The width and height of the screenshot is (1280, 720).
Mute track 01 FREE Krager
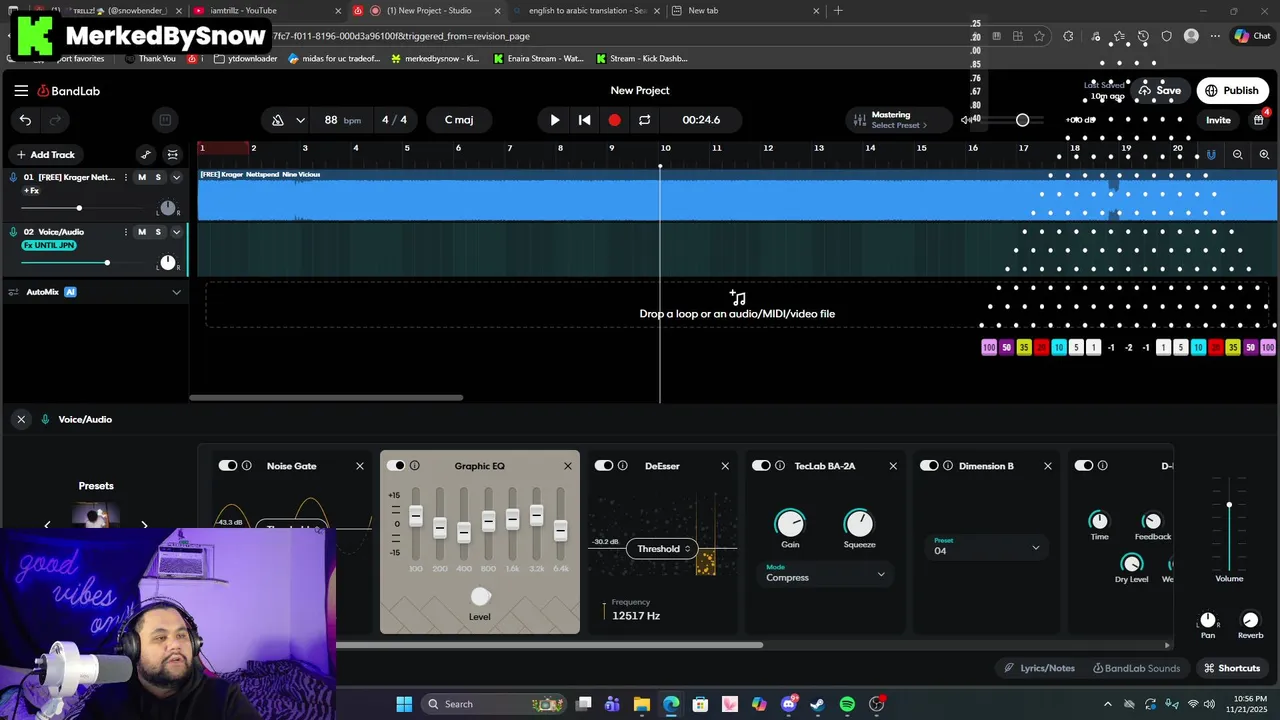click(142, 177)
